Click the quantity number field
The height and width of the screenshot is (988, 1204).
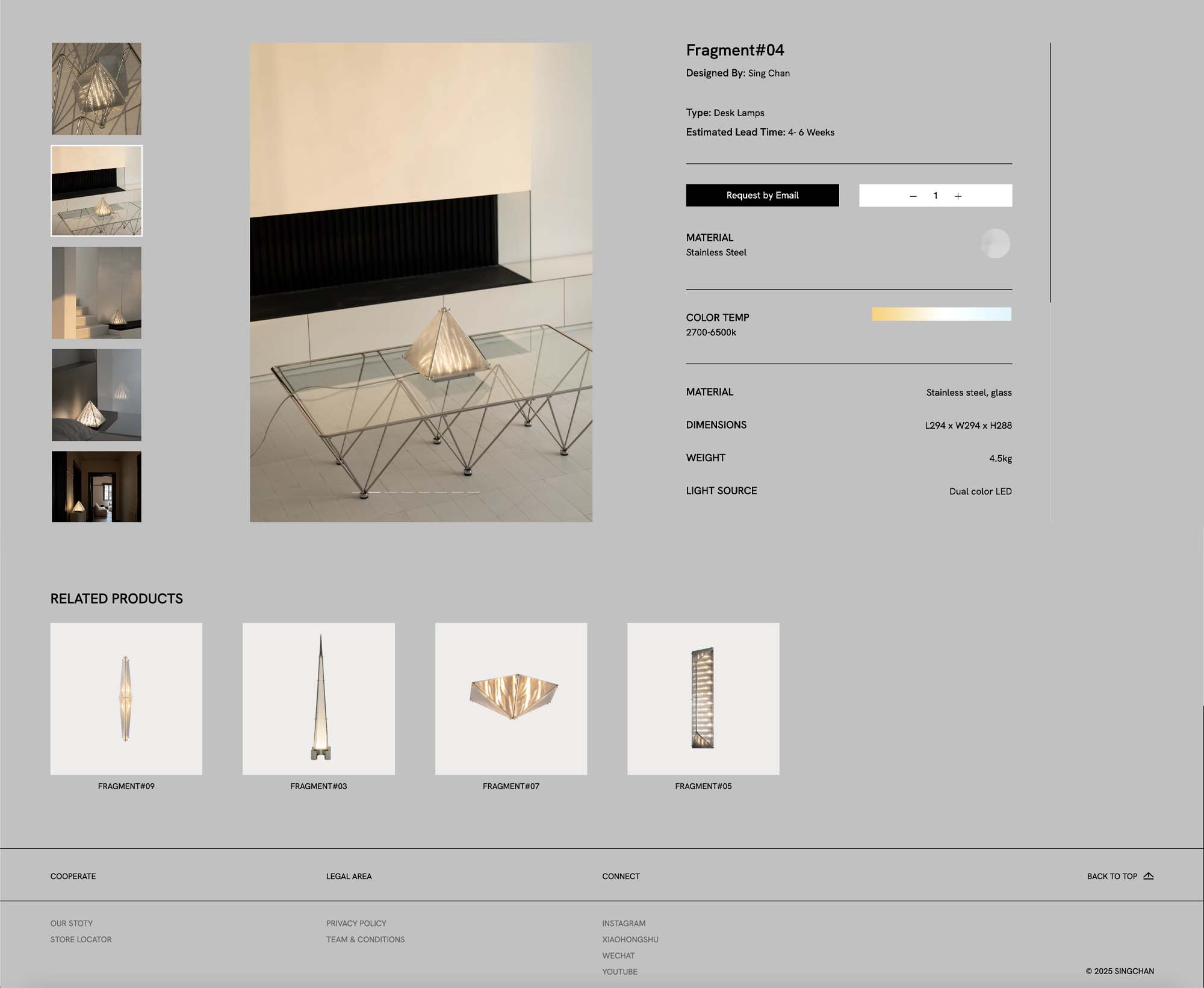[936, 196]
